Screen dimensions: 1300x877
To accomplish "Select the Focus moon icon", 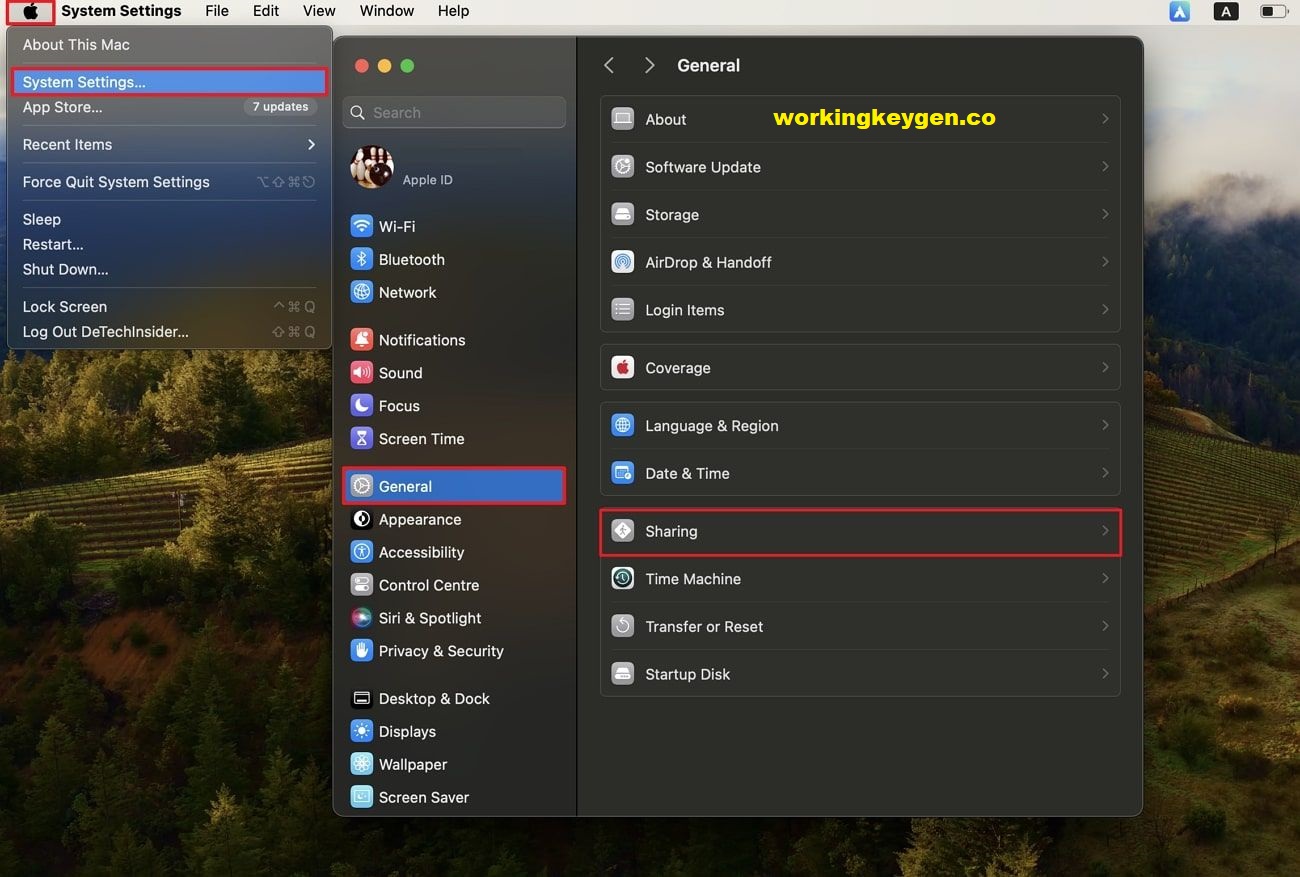I will 361,405.
